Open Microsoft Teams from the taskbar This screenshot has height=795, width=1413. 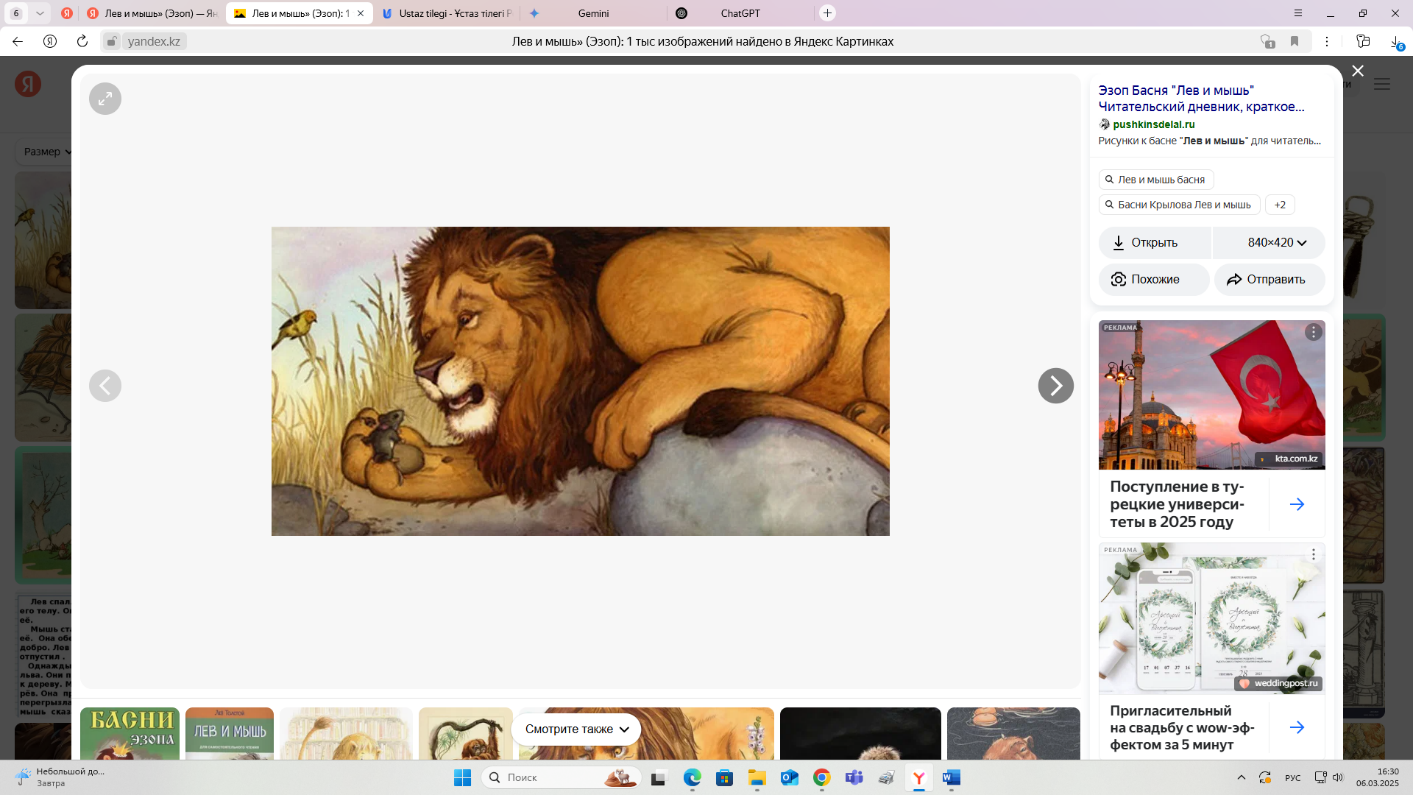854,777
